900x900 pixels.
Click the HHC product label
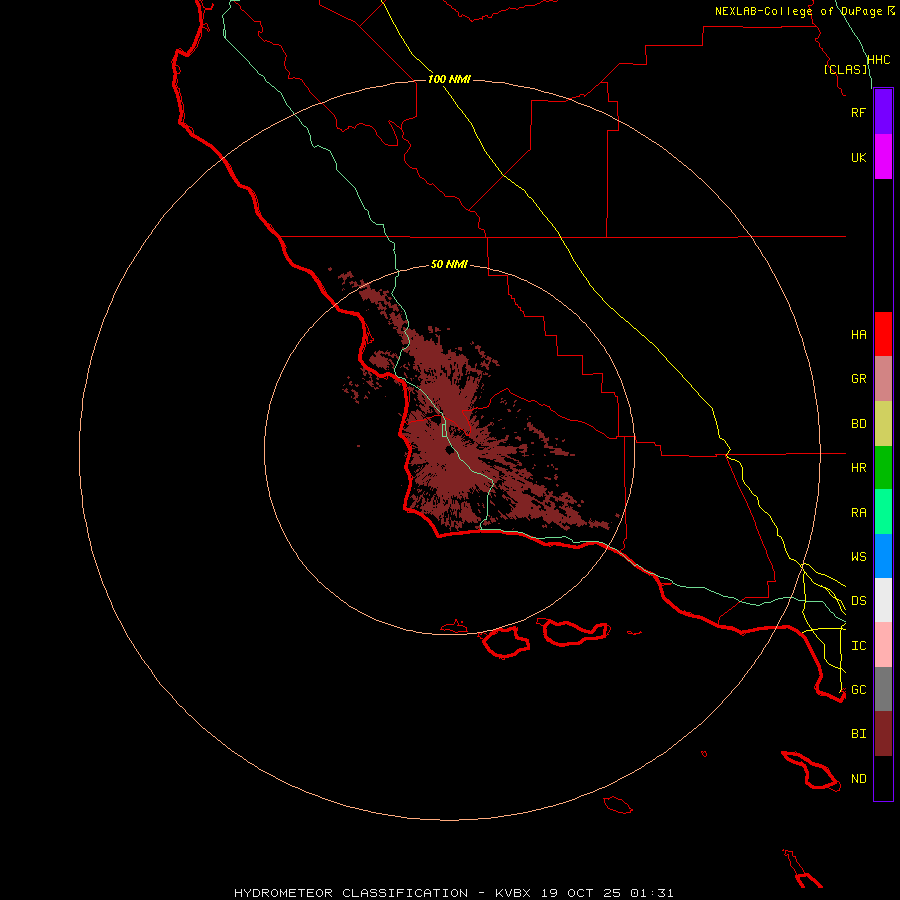[x=878, y=60]
